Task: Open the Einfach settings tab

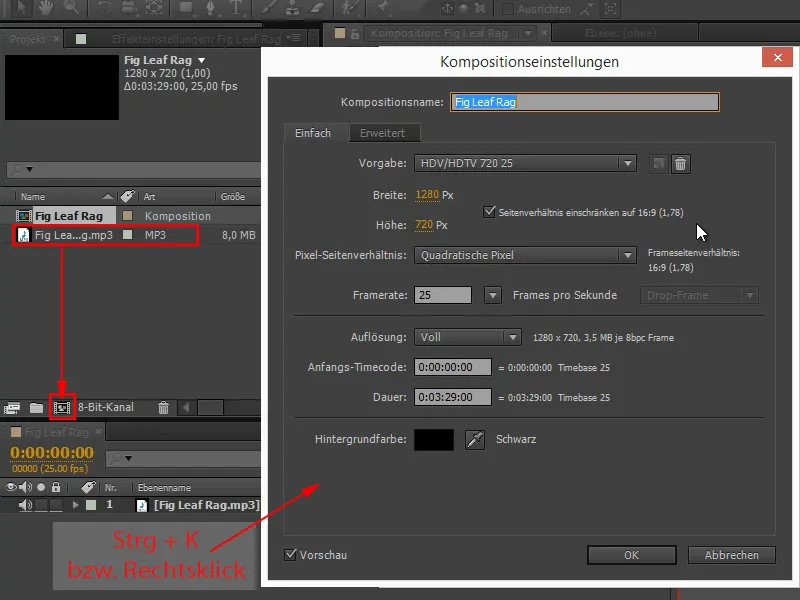Action: click(x=313, y=133)
